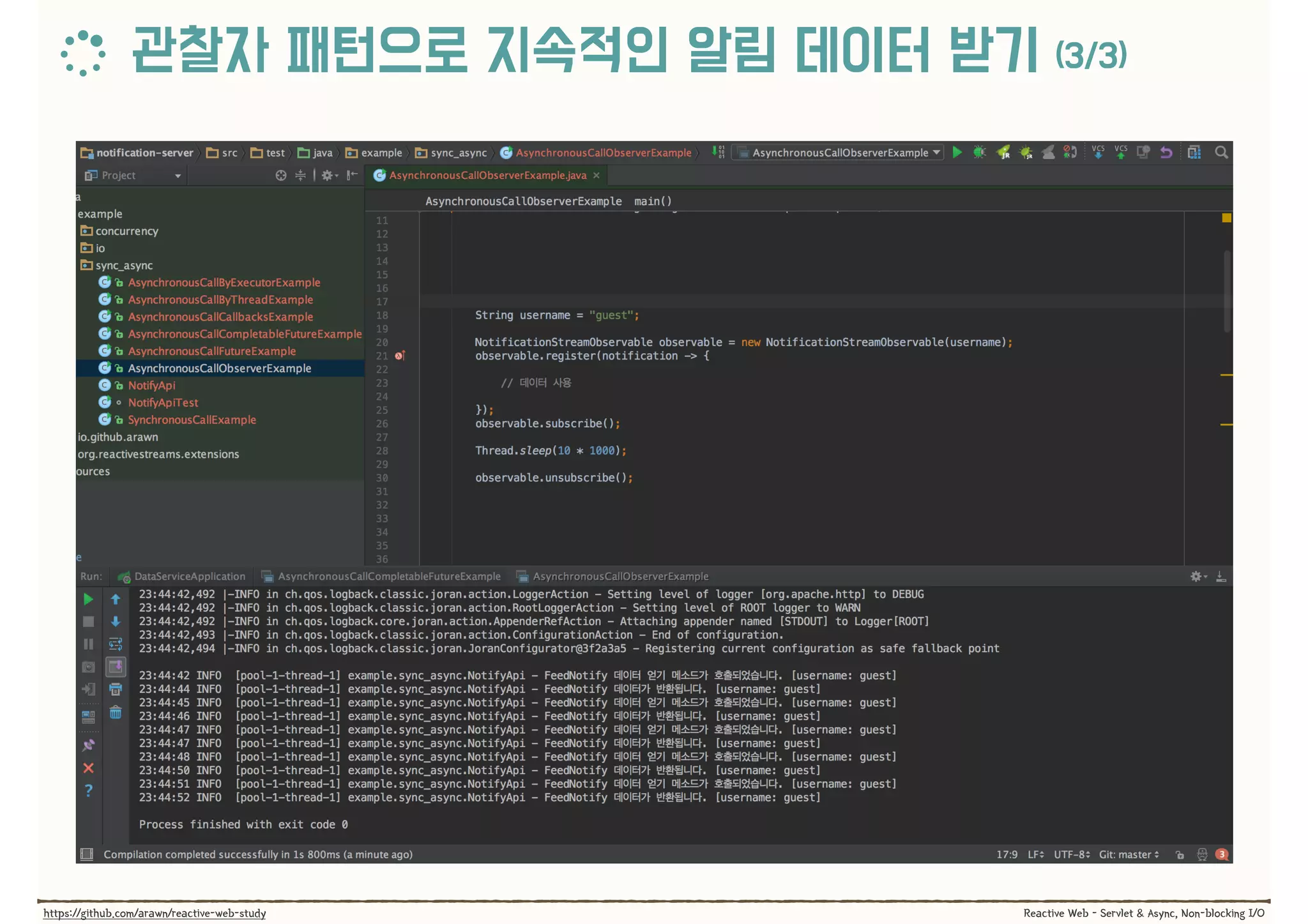Click the green Run button in top toolbar

[x=957, y=152]
